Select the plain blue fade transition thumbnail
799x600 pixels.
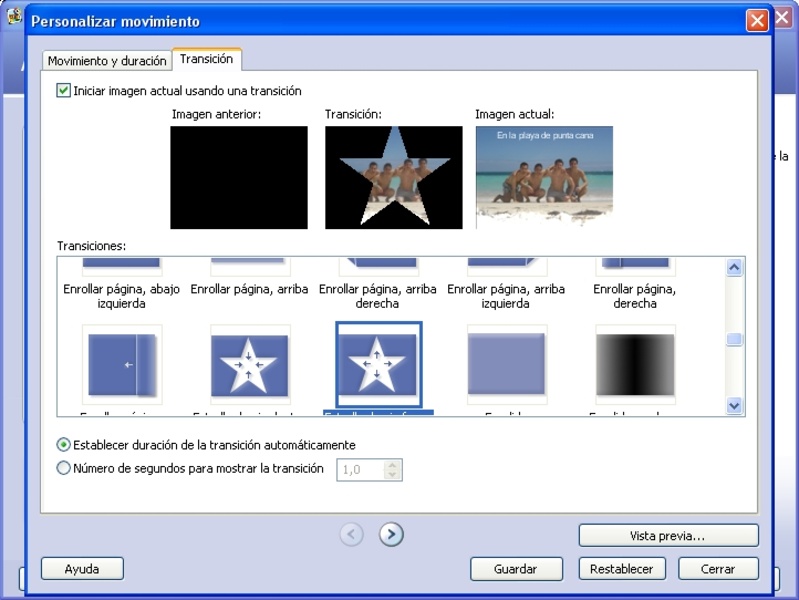coord(507,365)
